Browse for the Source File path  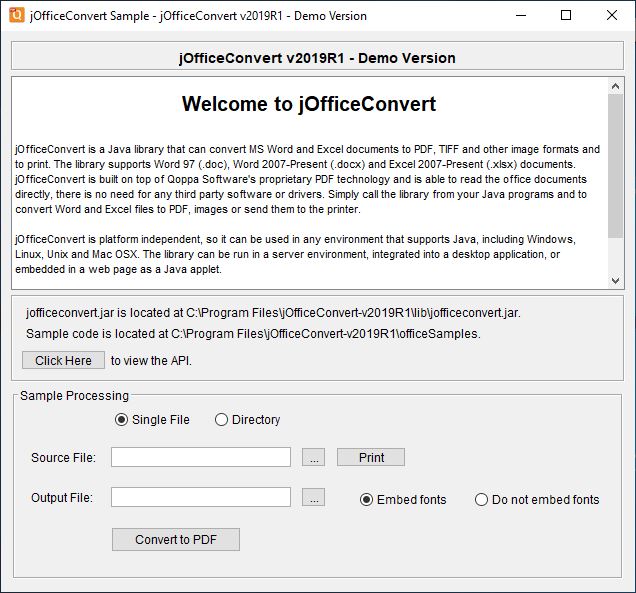[313, 457]
